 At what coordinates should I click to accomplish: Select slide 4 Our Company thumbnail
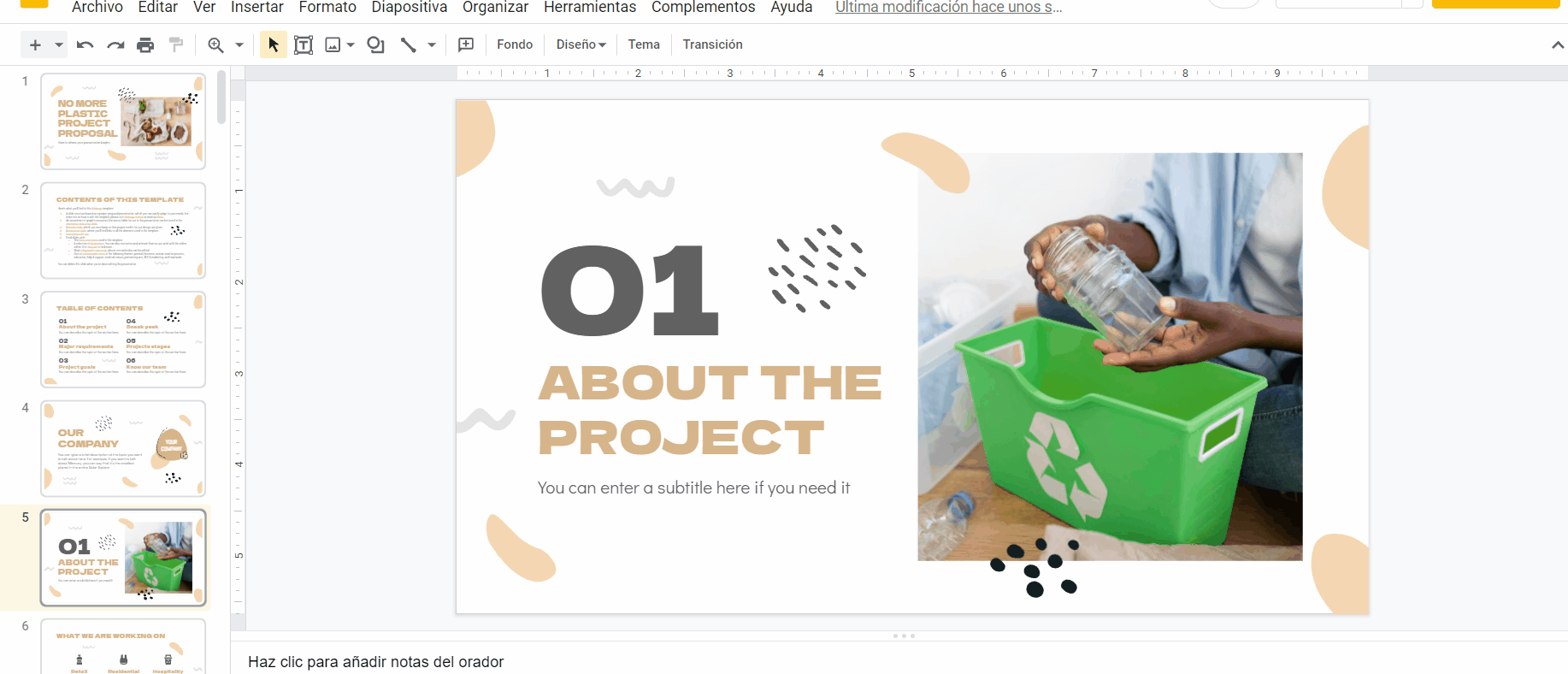(123, 448)
